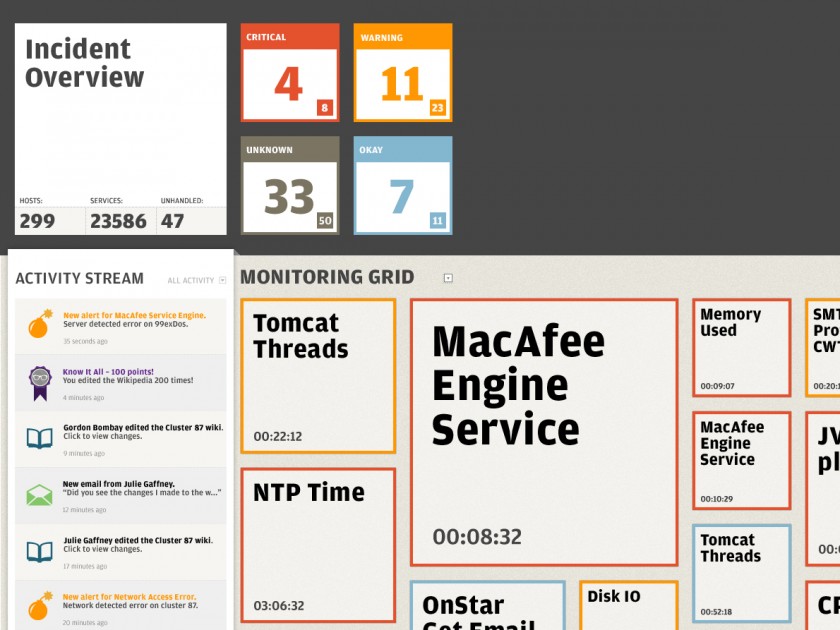Open the Tomcat Threads tile timed 00:22:12
This screenshot has width=840, height=630.
point(318,376)
